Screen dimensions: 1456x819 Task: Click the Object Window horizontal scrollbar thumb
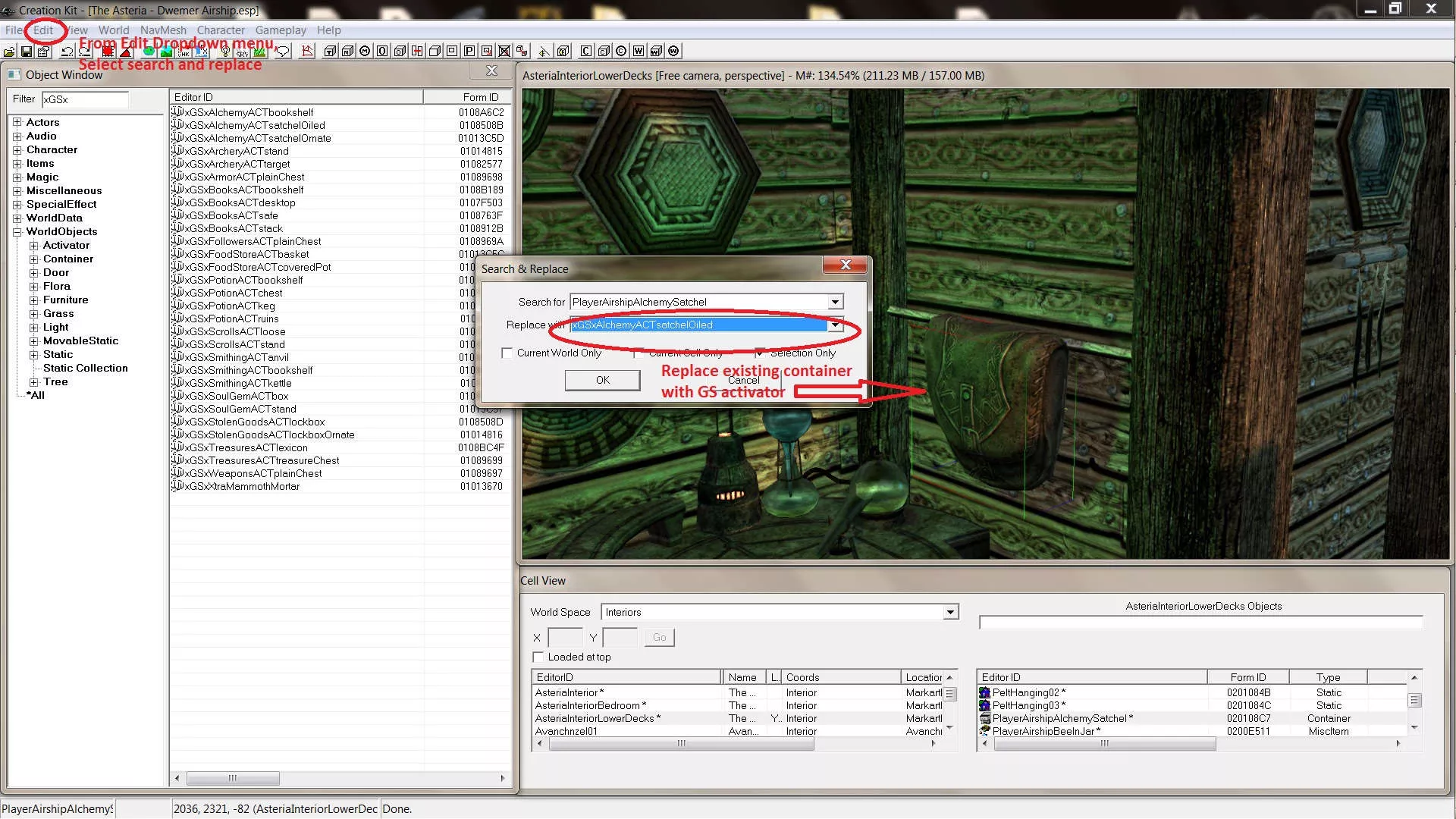pyautogui.click(x=233, y=778)
